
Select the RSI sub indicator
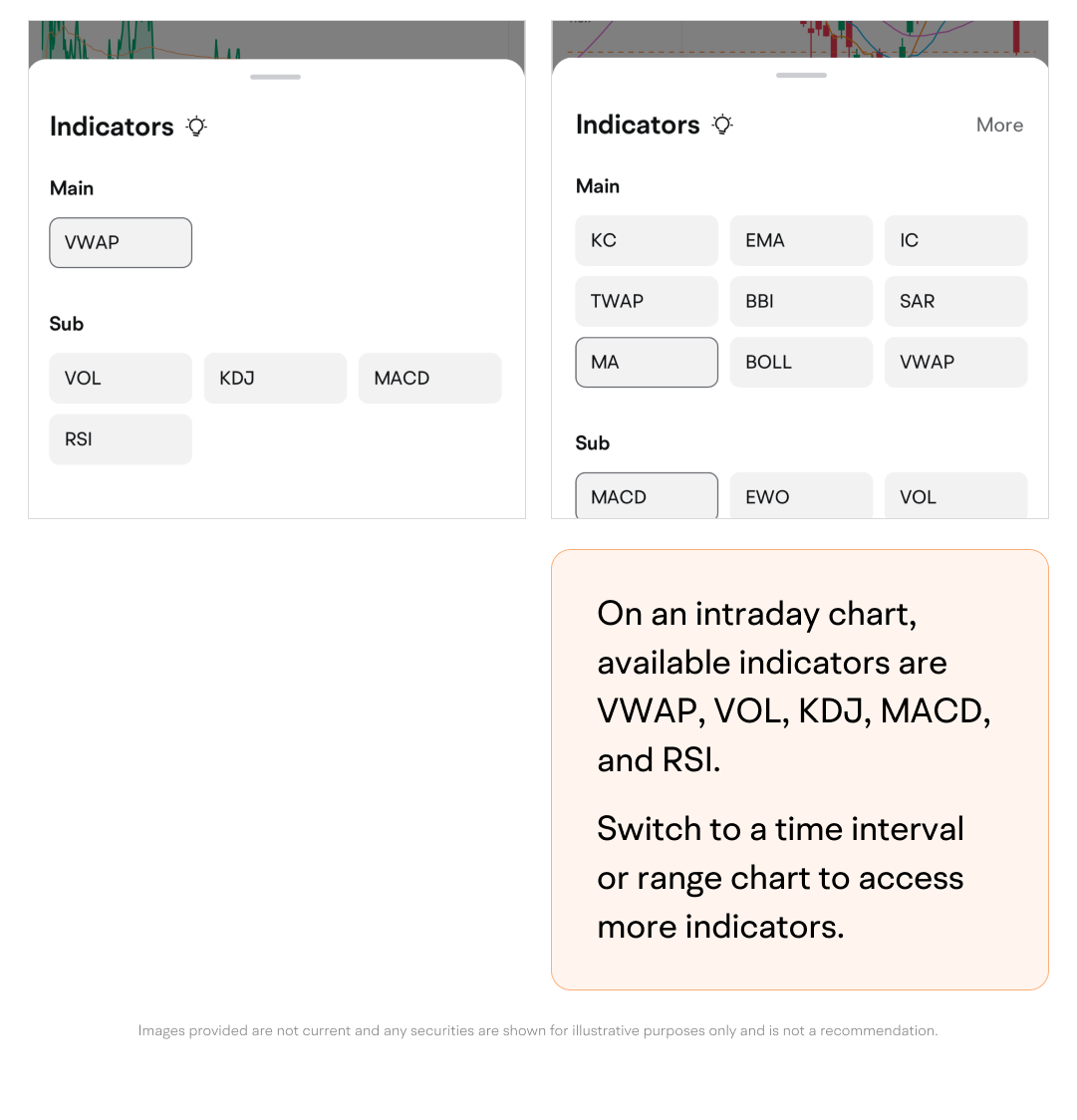click(x=121, y=438)
